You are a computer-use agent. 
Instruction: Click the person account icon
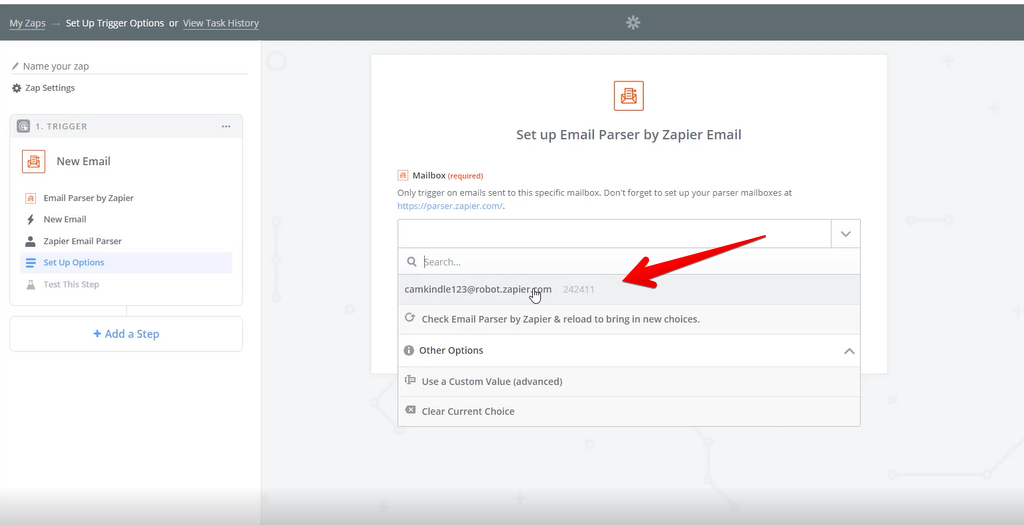(30, 241)
